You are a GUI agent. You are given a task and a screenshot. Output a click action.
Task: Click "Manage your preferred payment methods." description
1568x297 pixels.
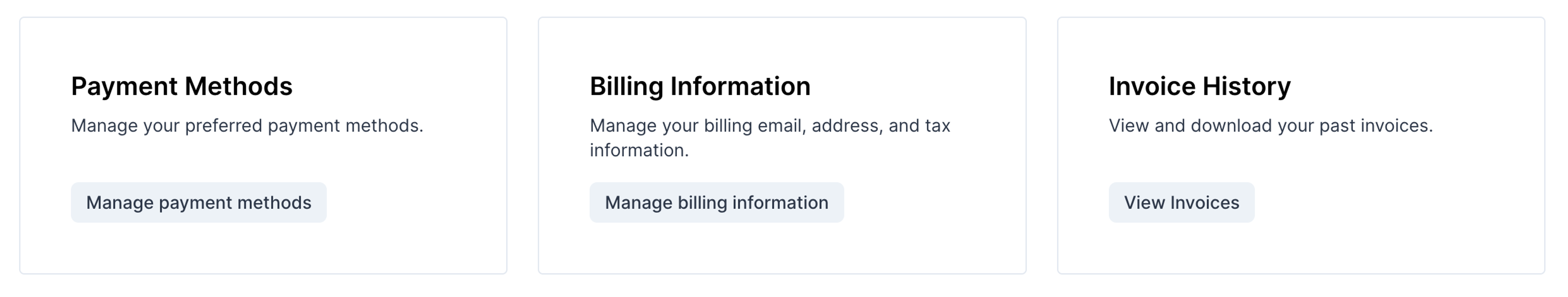[247, 126]
